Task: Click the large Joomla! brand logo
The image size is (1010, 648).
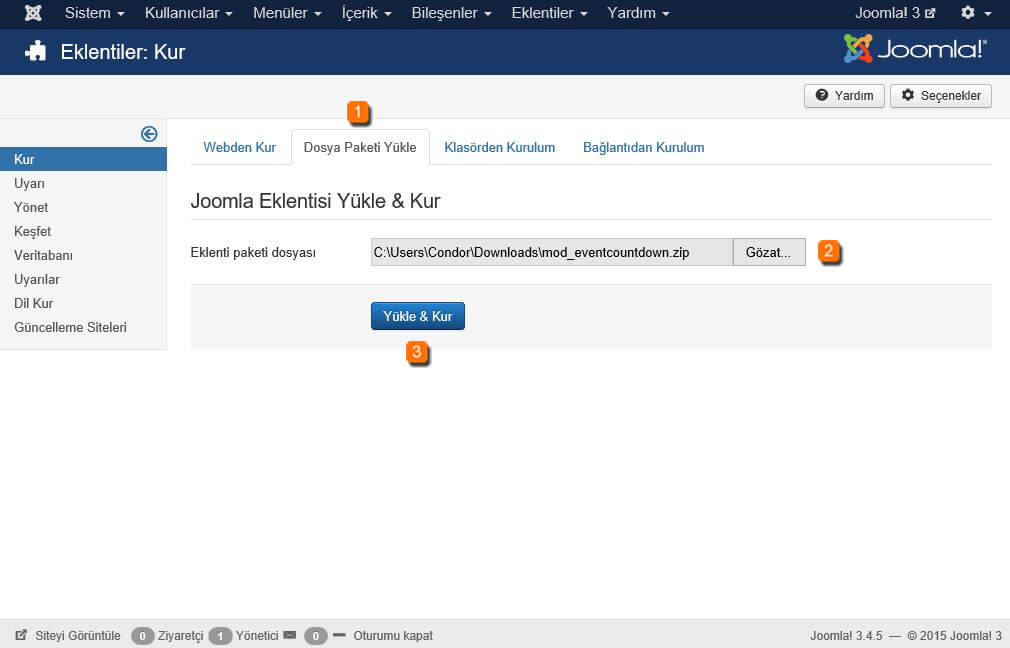Action: tap(915, 50)
